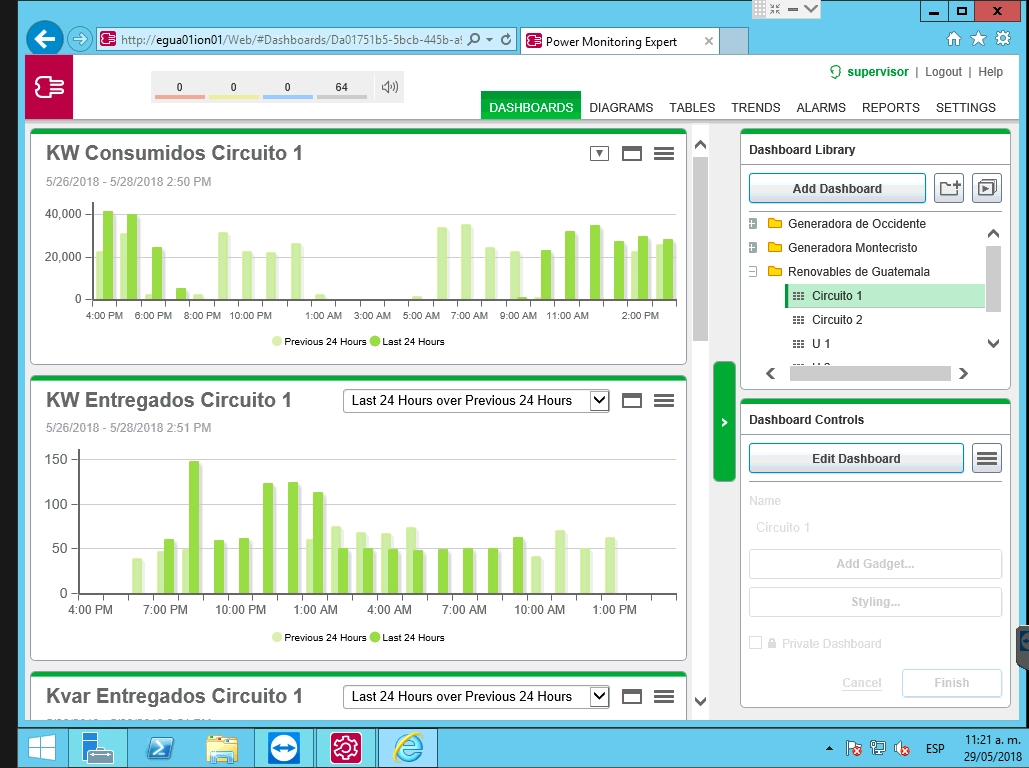Maximize the Kvar Entregados Circuito 1 gadget
Image resolution: width=1029 pixels, height=768 pixels.
coord(631,696)
